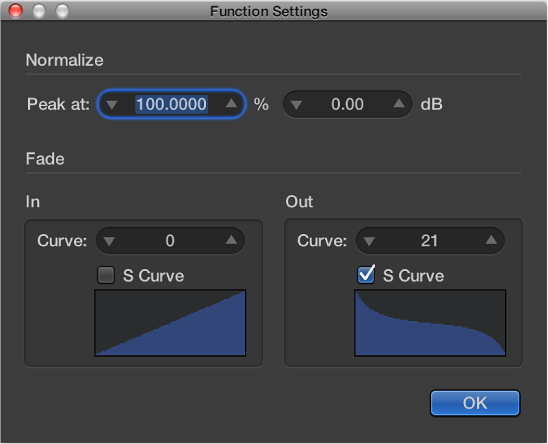
Task: Click the Fade In 'S Curve' label text
Action: point(153,276)
